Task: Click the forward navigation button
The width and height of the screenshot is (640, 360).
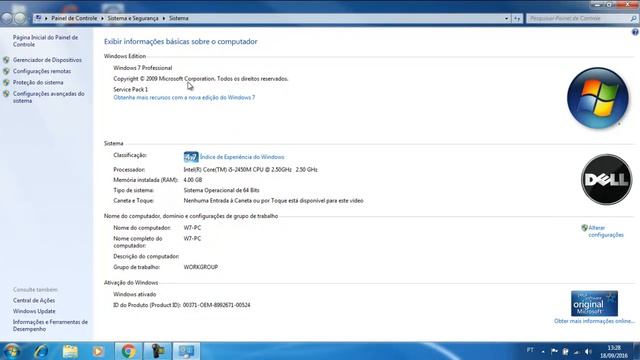Action: tap(20, 18)
